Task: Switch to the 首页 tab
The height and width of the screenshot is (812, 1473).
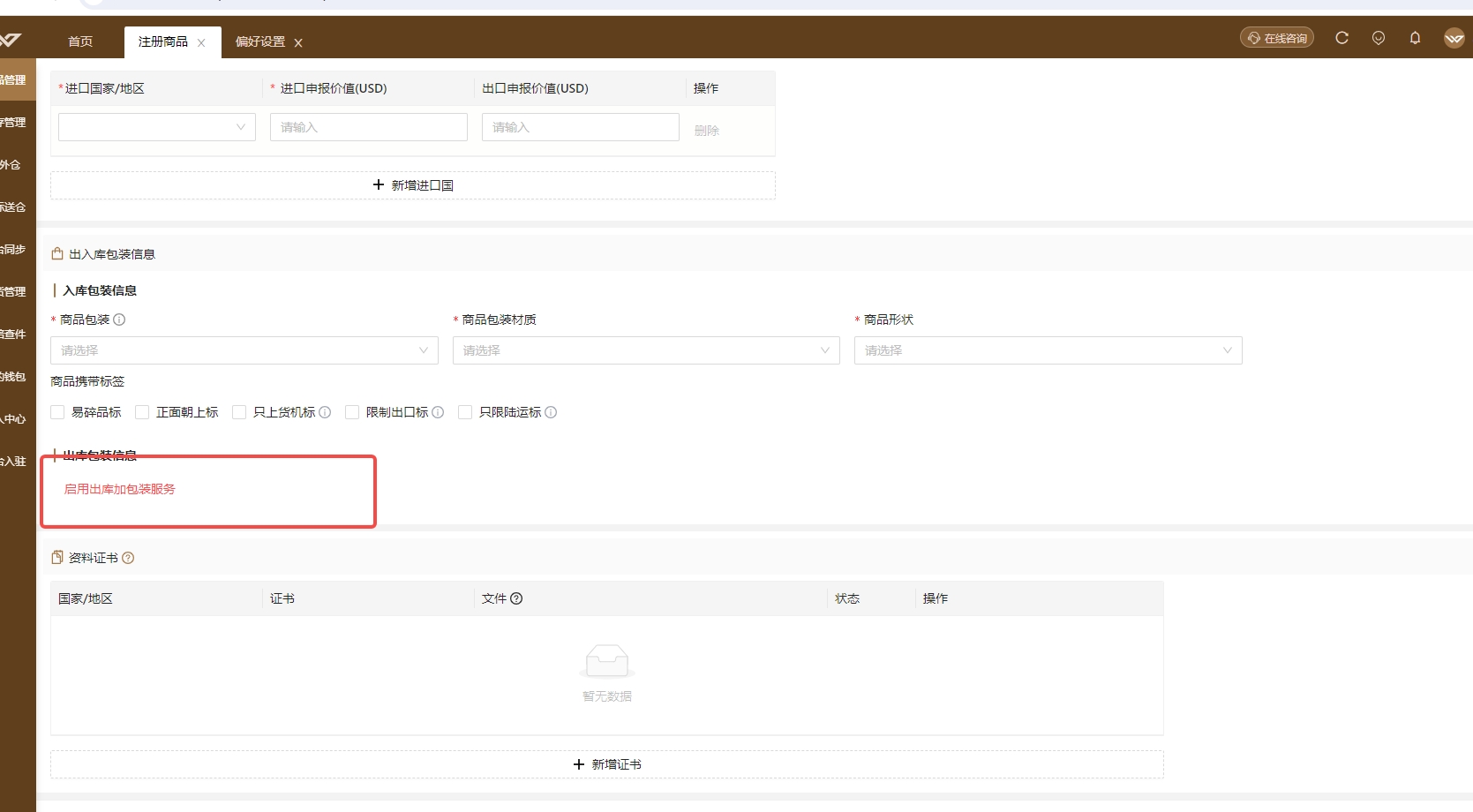Action: tap(80, 41)
